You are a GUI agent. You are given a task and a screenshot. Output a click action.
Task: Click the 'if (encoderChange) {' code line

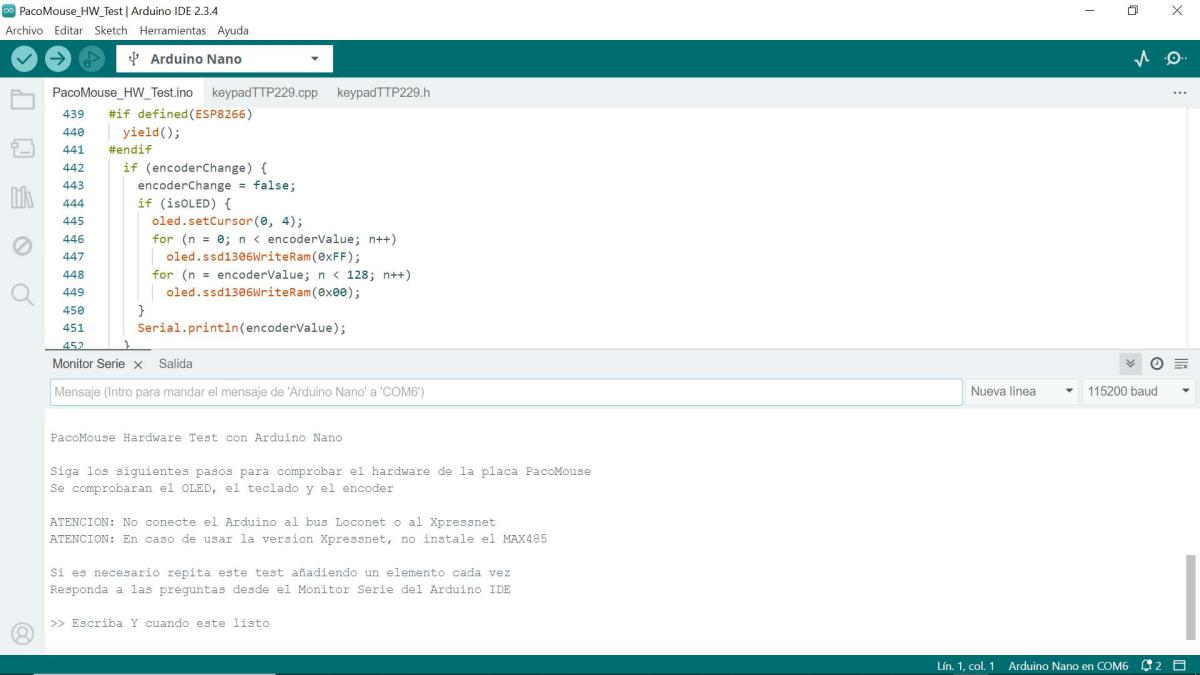195,168
